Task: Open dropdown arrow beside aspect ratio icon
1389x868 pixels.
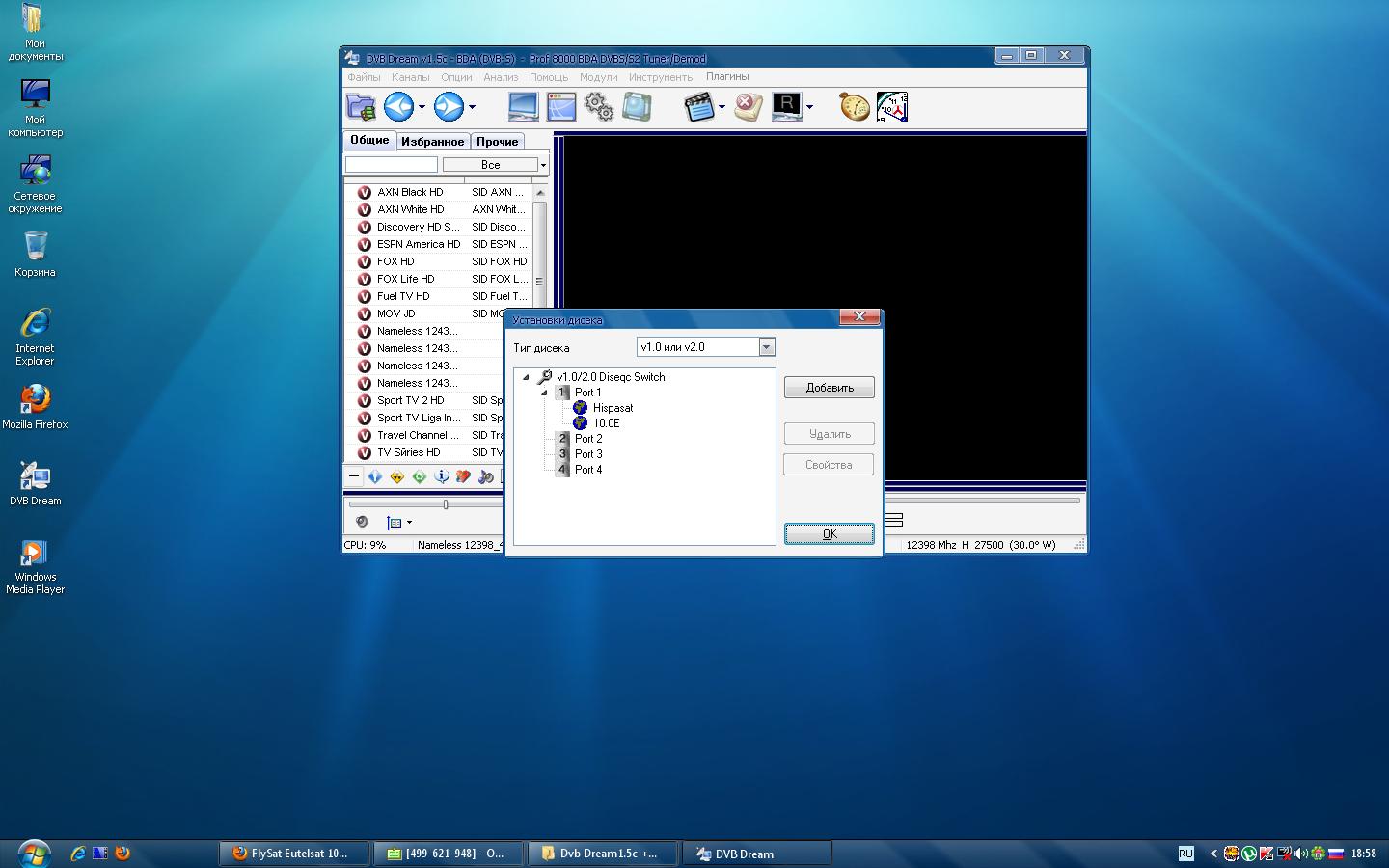Action: pyautogui.click(x=409, y=523)
